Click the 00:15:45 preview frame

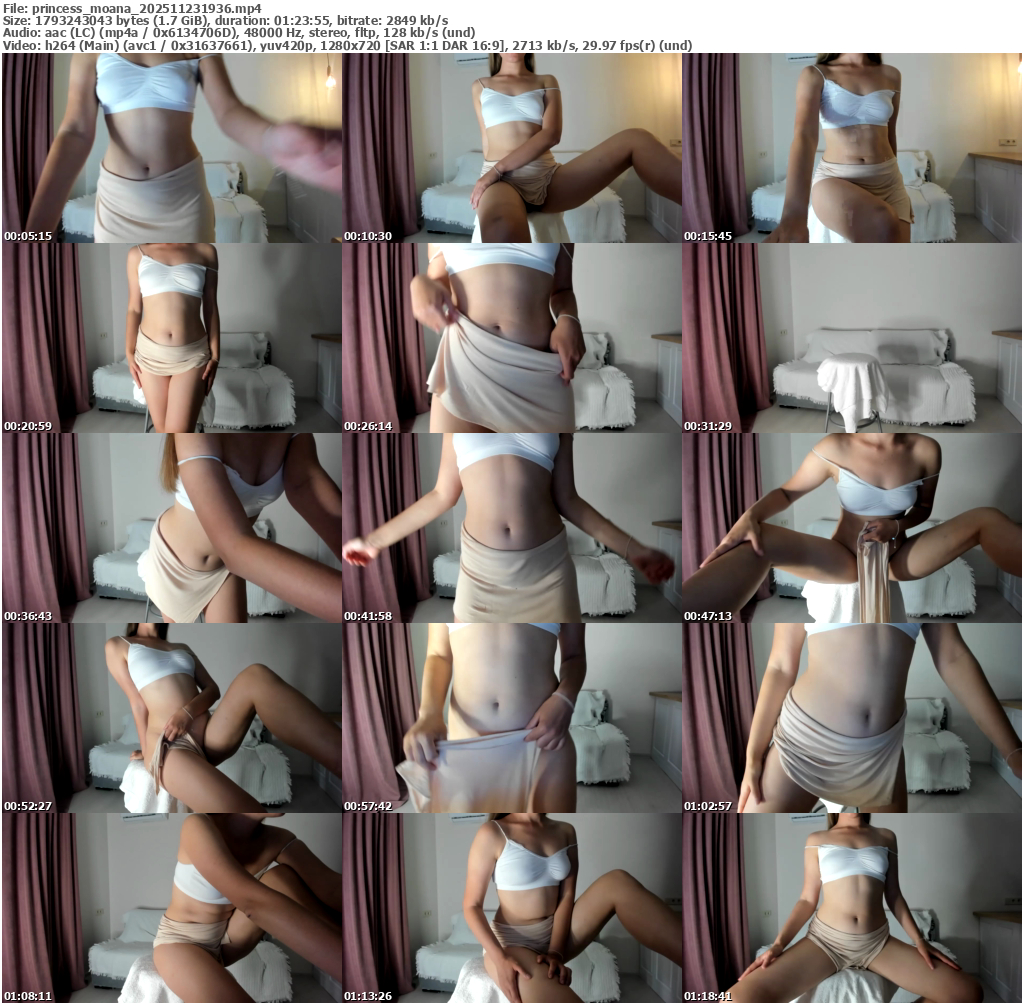[852, 148]
